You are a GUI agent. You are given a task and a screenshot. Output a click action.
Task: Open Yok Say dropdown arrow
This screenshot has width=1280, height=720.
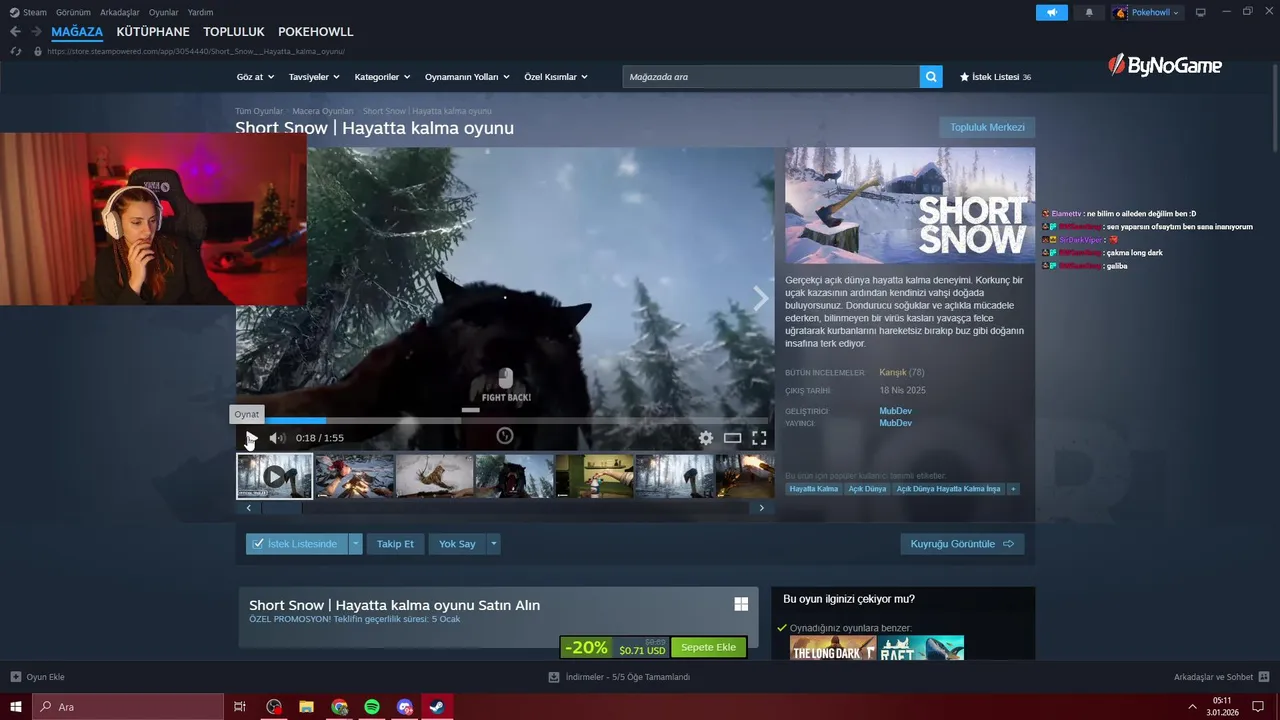pos(493,544)
